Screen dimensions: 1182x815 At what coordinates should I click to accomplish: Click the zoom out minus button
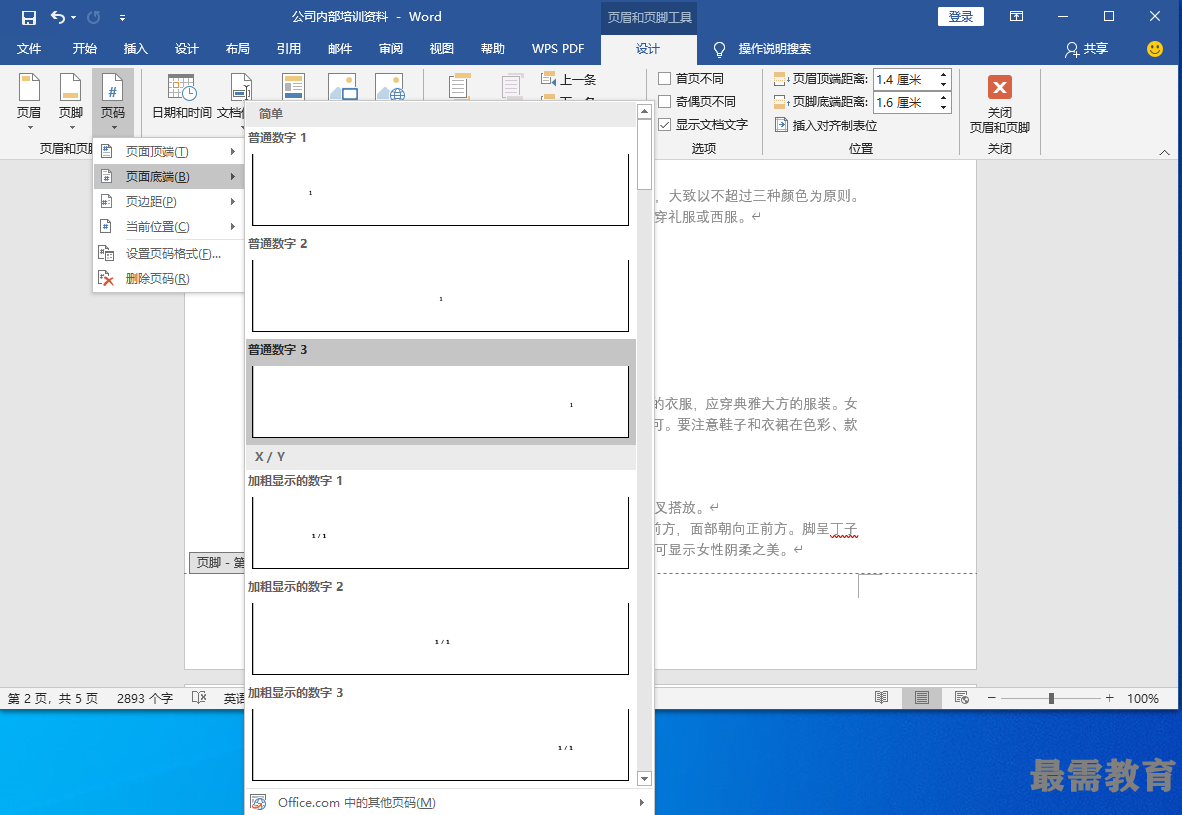[992, 699]
